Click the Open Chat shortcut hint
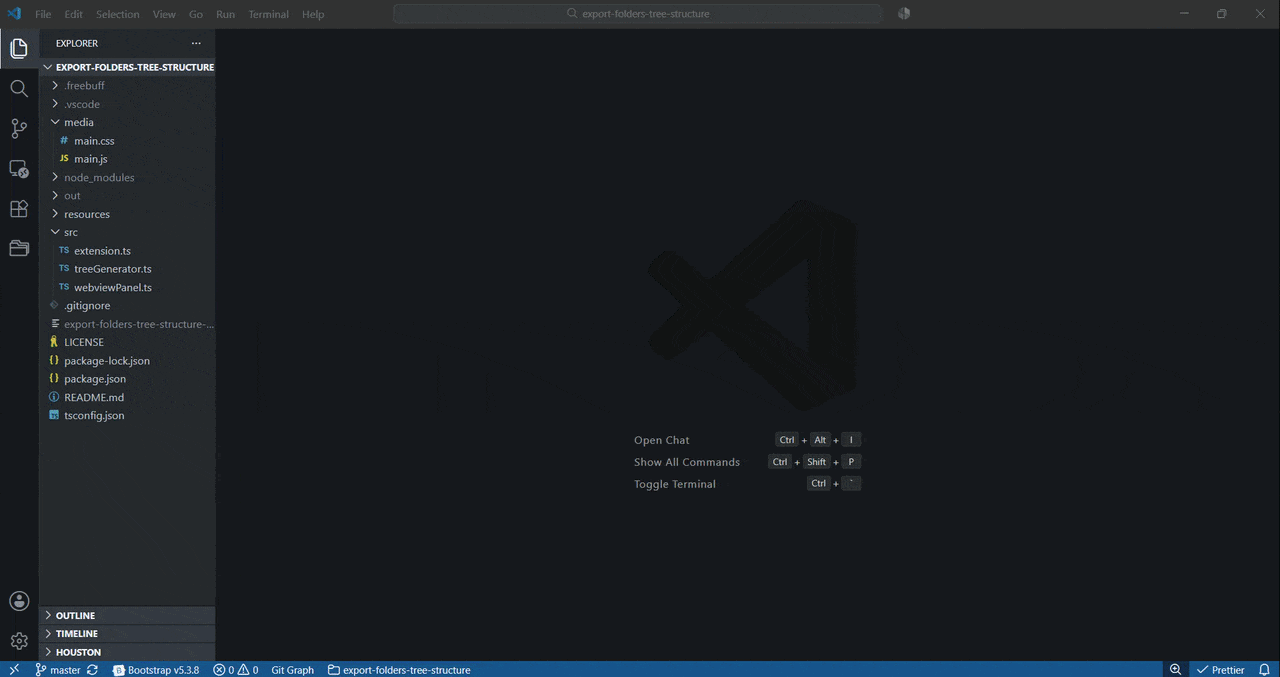 (x=662, y=440)
